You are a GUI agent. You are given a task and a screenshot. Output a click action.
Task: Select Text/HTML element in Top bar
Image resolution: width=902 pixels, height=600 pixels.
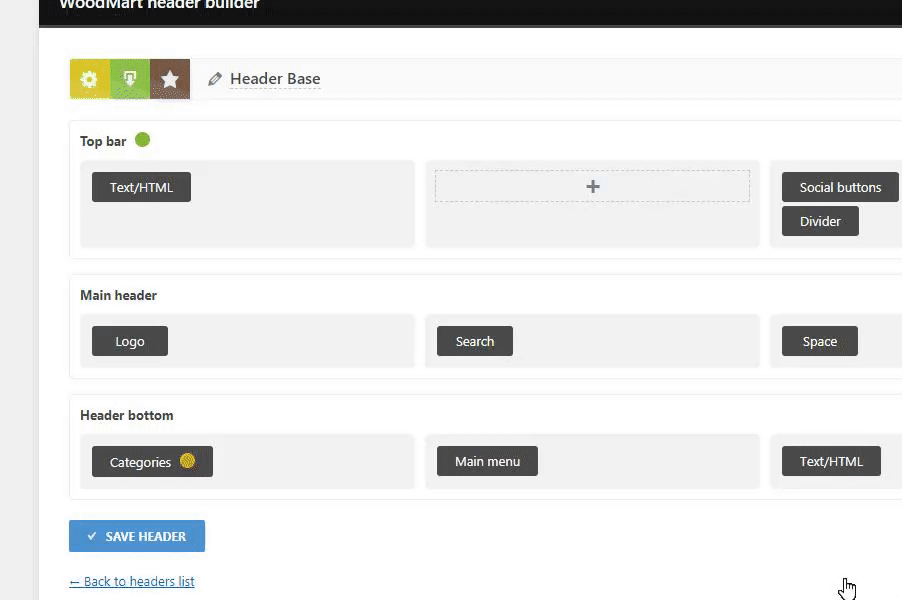(x=142, y=187)
